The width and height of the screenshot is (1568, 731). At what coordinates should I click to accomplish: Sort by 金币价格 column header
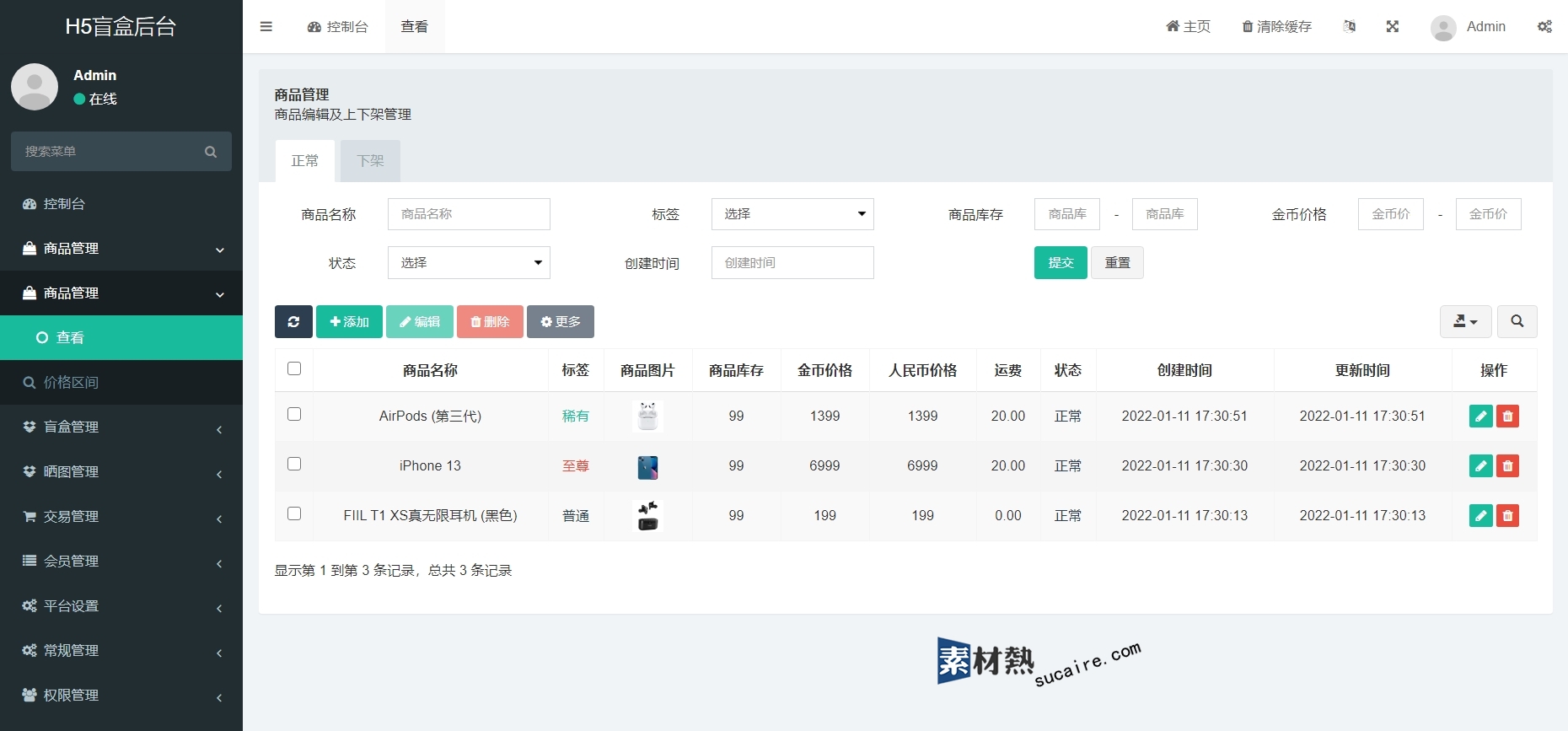(x=824, y=370)
